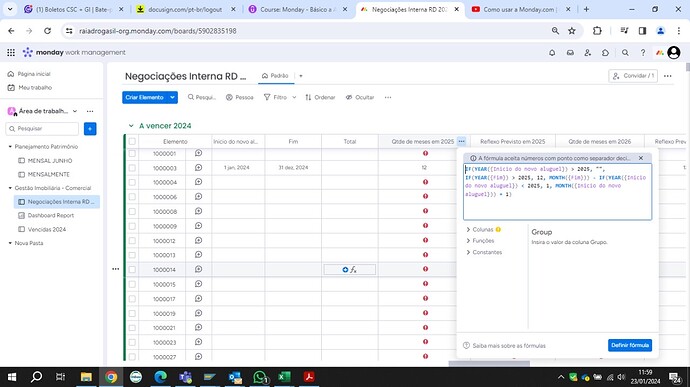Switch to Como usar a Monday.com browser tab
690x387 pixels.
(x=521, y=9)
